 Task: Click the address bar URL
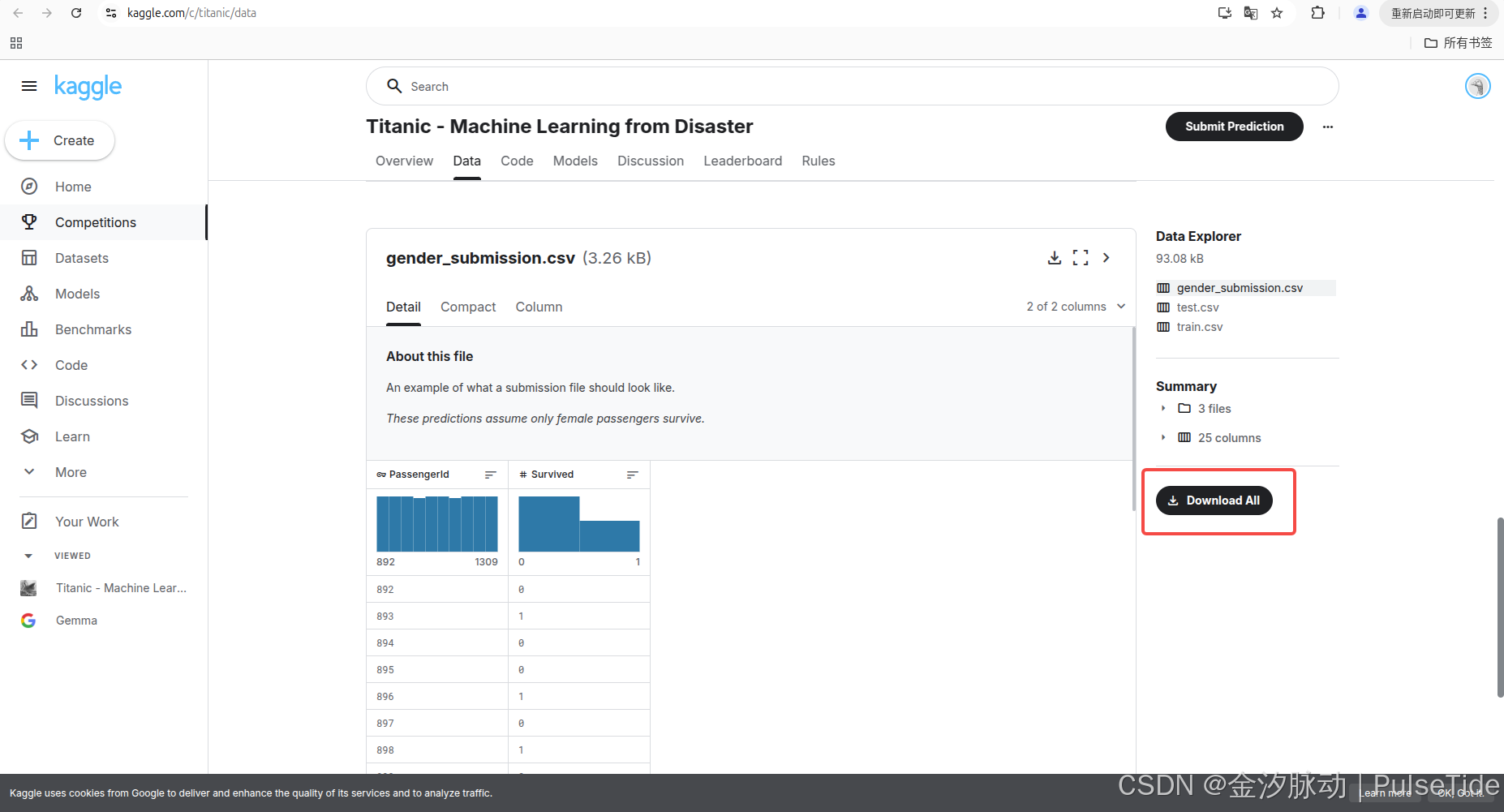[191, 13]
